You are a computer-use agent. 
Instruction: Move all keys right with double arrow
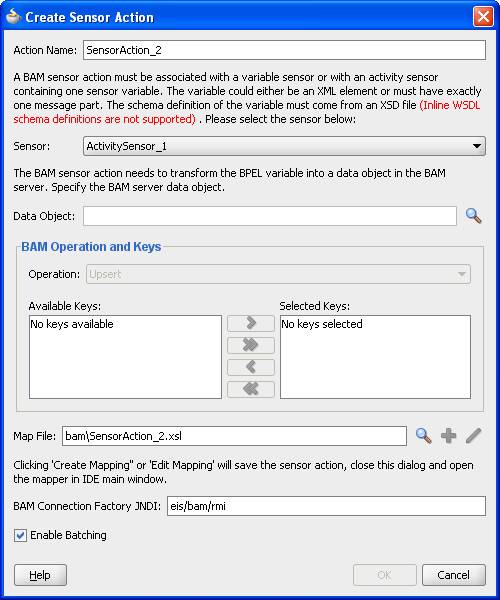pos(251,345)
